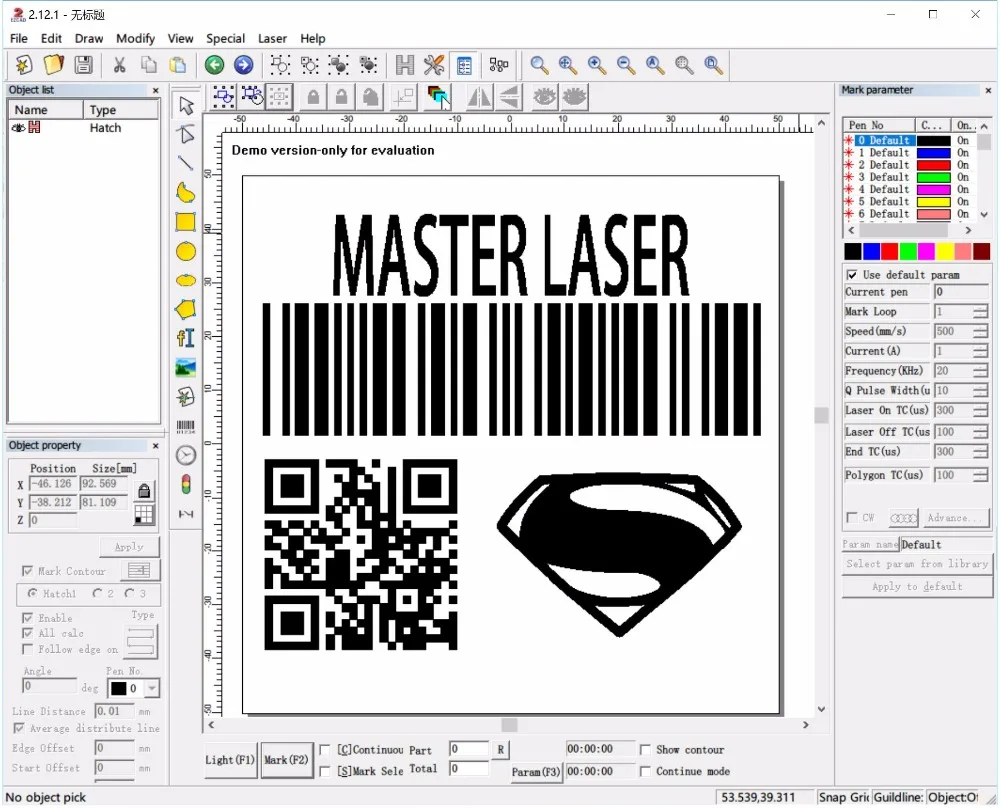Toggle Follow edge on checkbox
This screenshot has height=808, width=1000.
pyautogui.click(x=27, y=649)
